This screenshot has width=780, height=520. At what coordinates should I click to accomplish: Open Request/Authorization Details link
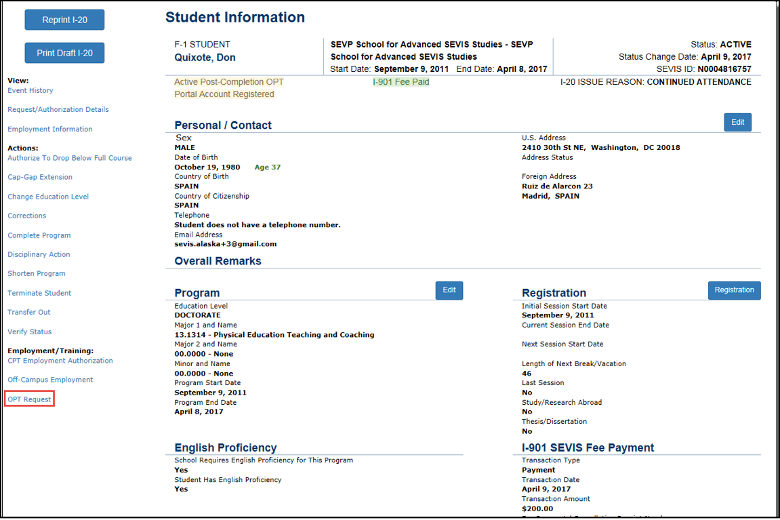tap(58, 109)
